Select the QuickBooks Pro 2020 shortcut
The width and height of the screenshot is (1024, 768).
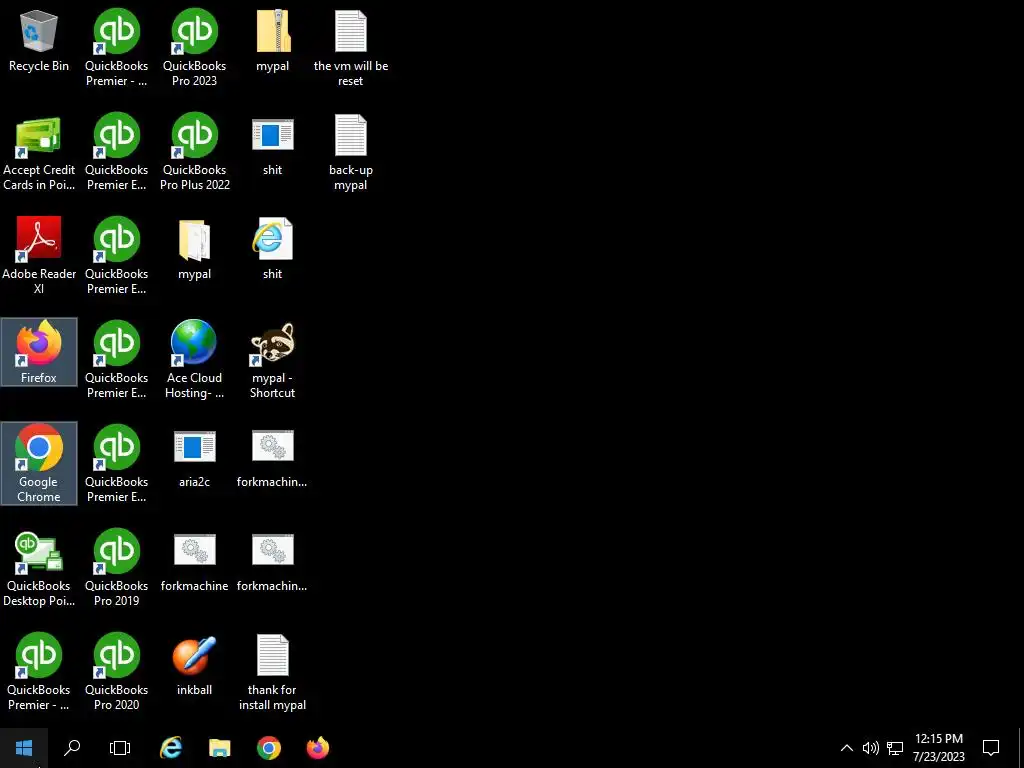click(x=116, y=673)
